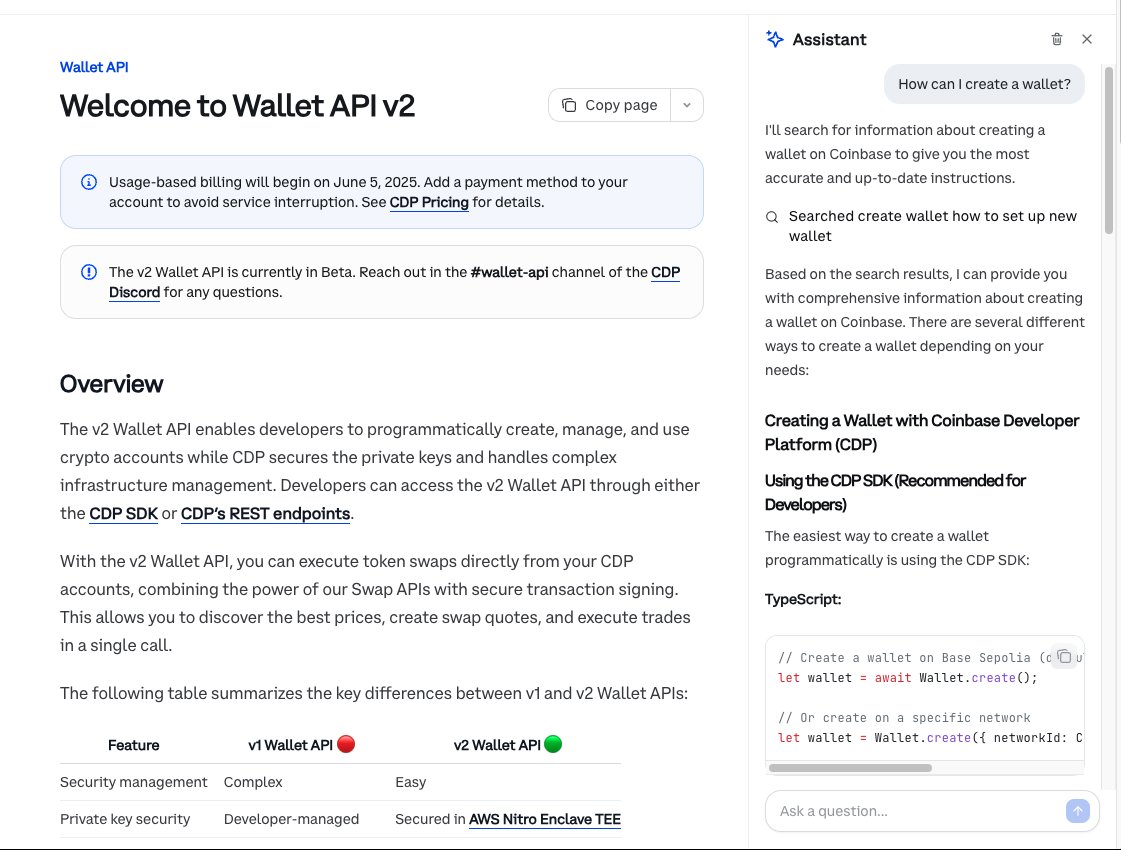Open the CDP SDK link
This screenshot has width=1121, height=850.
[x=123, y=514]
